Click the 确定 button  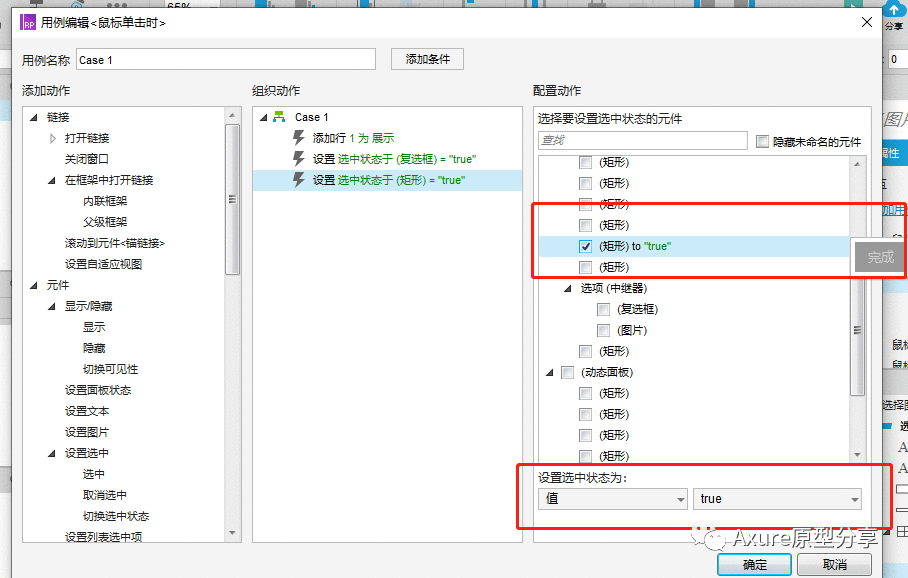click(x=755, y=564)
